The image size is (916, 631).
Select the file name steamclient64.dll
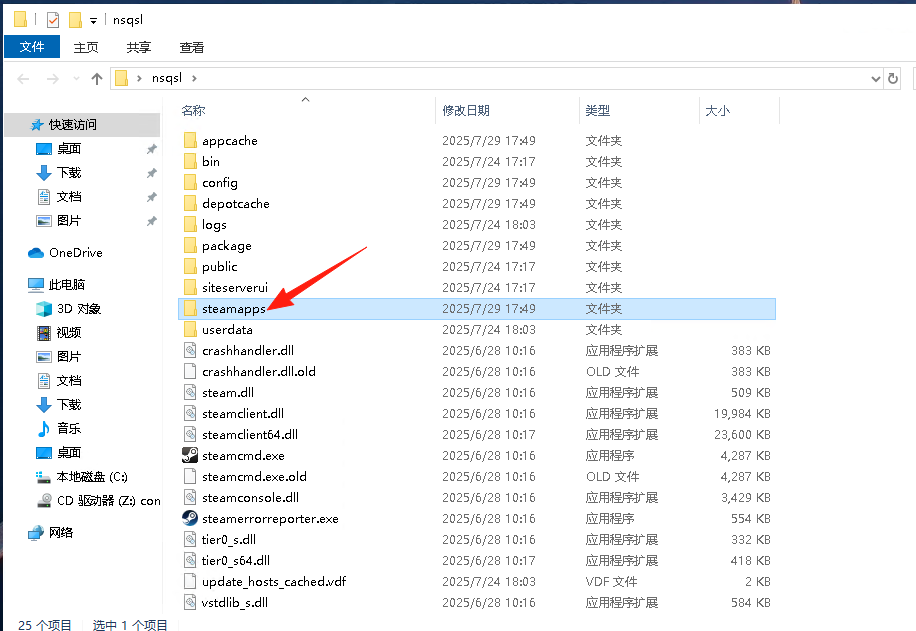tap(250, 435)
